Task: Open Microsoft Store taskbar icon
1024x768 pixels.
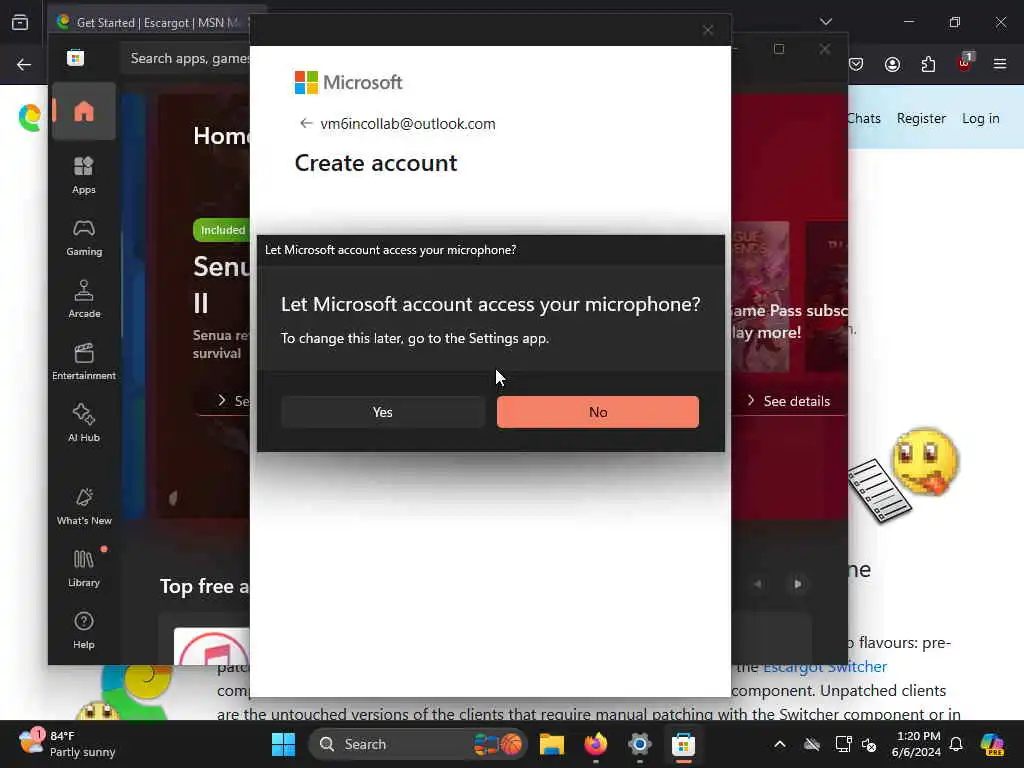Action: point(683,744)
